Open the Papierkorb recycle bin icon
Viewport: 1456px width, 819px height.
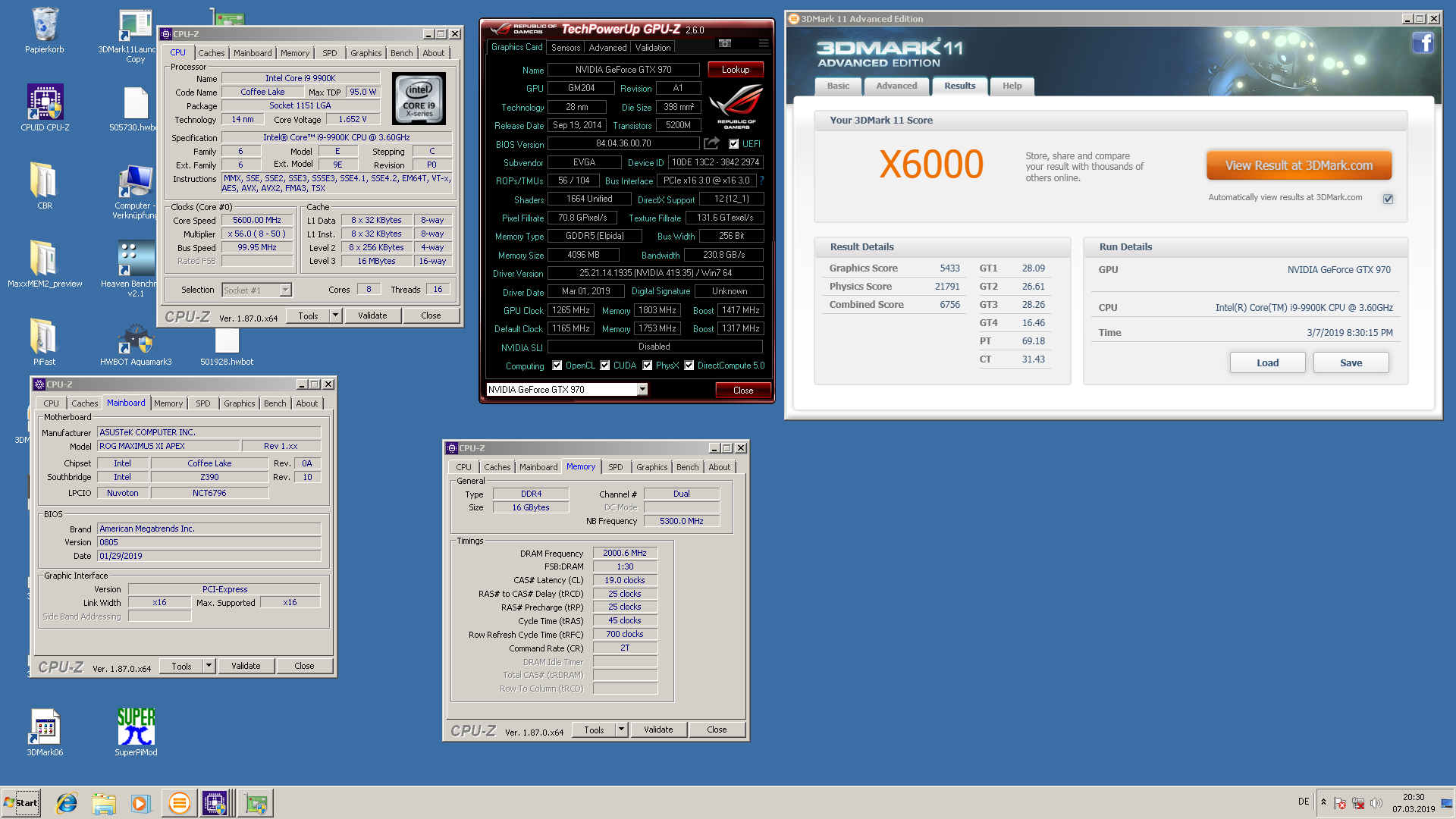point(45,30)
